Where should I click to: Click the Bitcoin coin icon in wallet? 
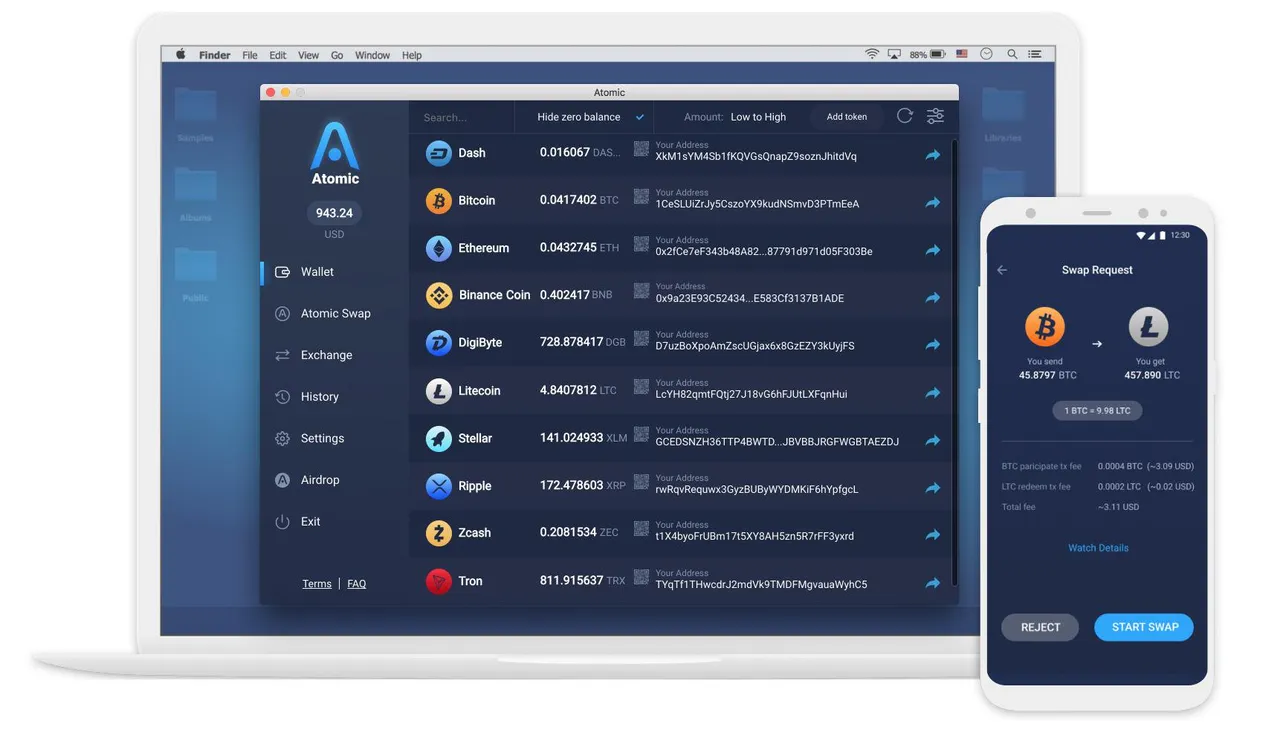[x=439, y=201]
